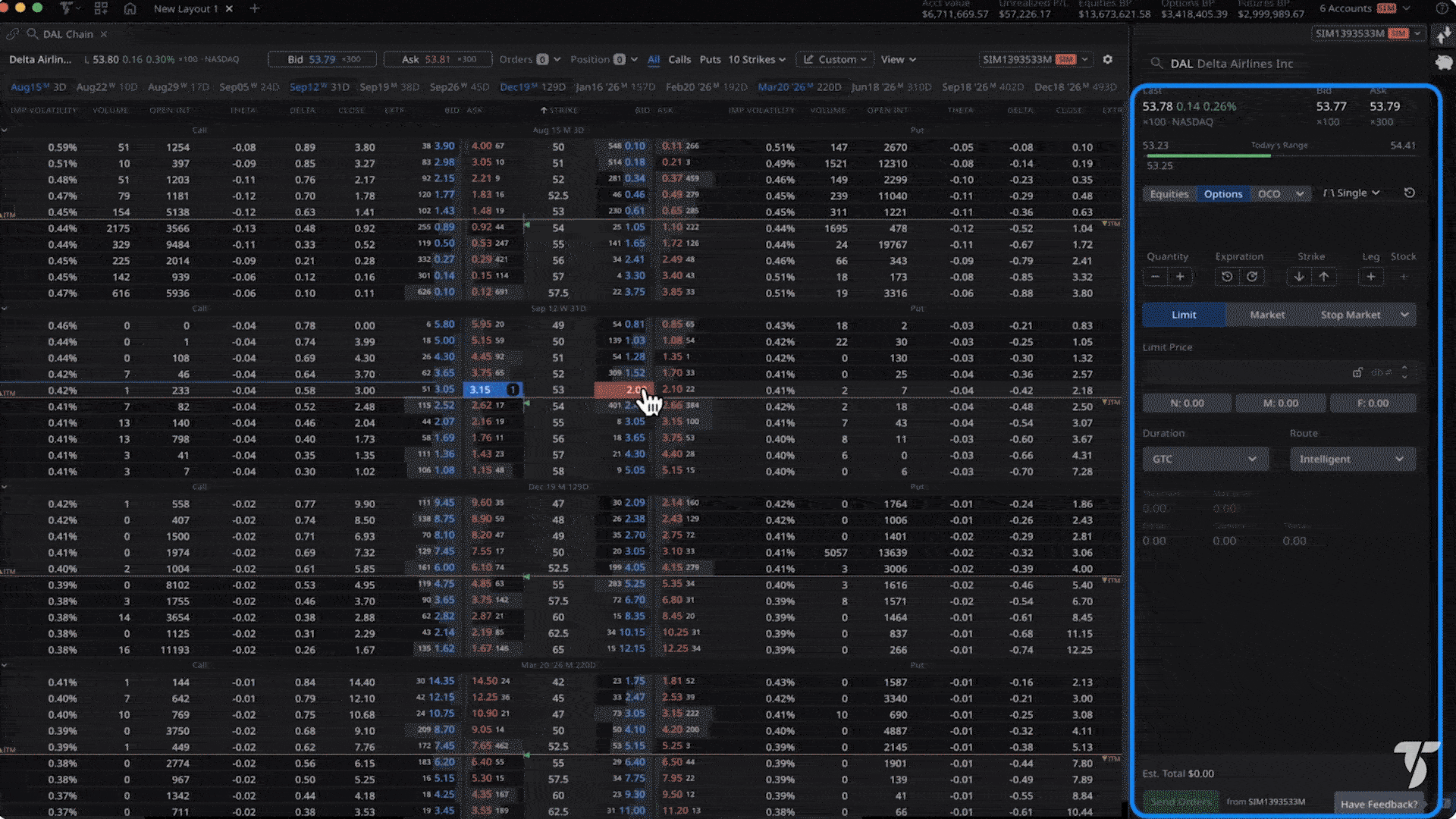1456x819 pixels.
Task: Click the home icon in top bar
Action: point(130,8)
